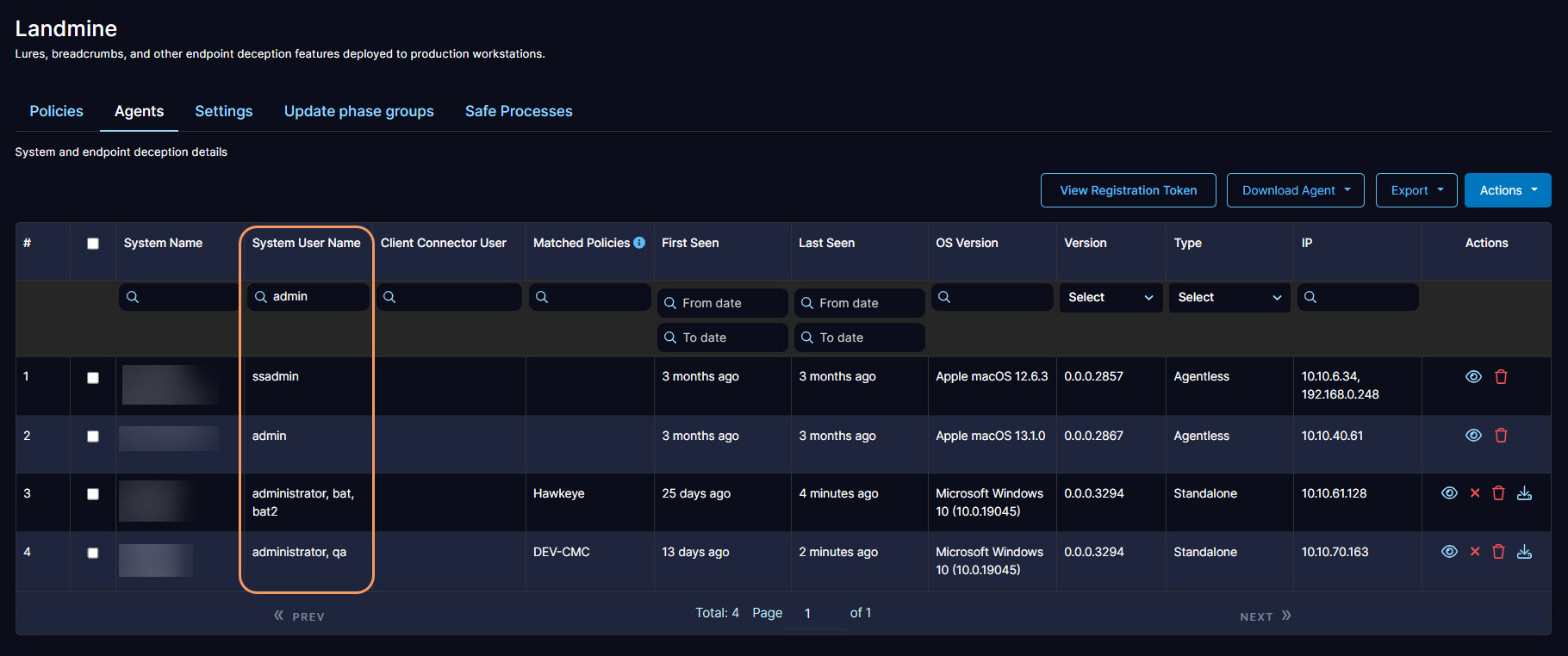The width and height of the screenshot is (1568, 656).
Task: Open the Actions dropdown menu
Action: (x=1507, y=190)
